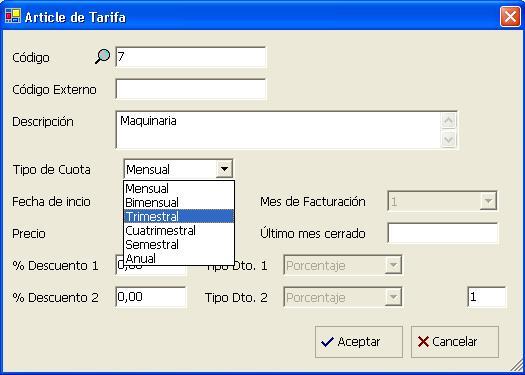525x375 pixels.
Task: Click the Cancelar button
Action: pos(455,342)
